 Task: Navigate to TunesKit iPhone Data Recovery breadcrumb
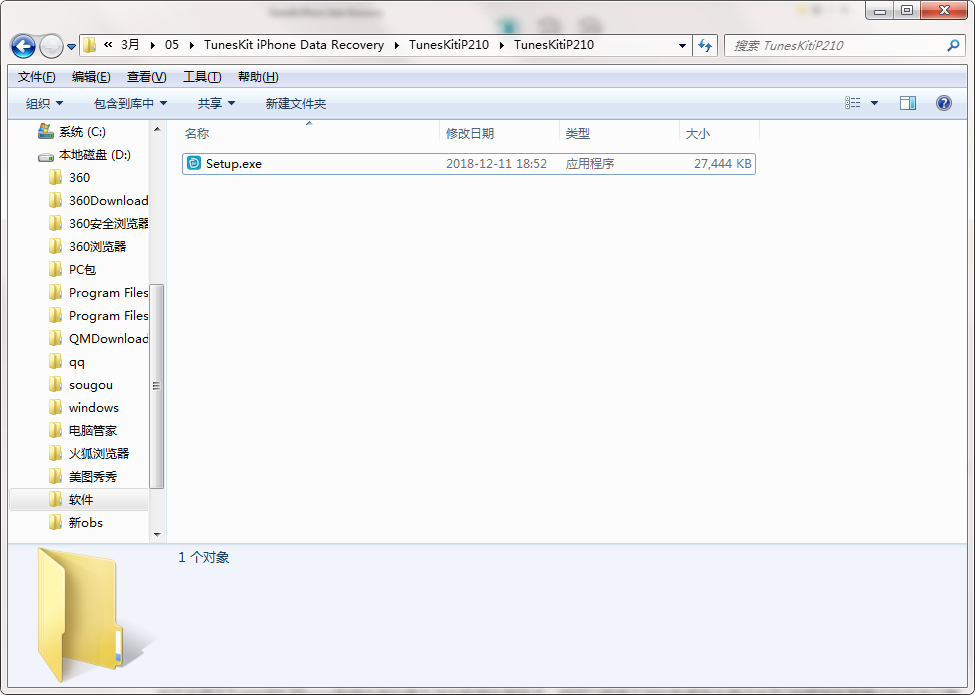[293, 45]
